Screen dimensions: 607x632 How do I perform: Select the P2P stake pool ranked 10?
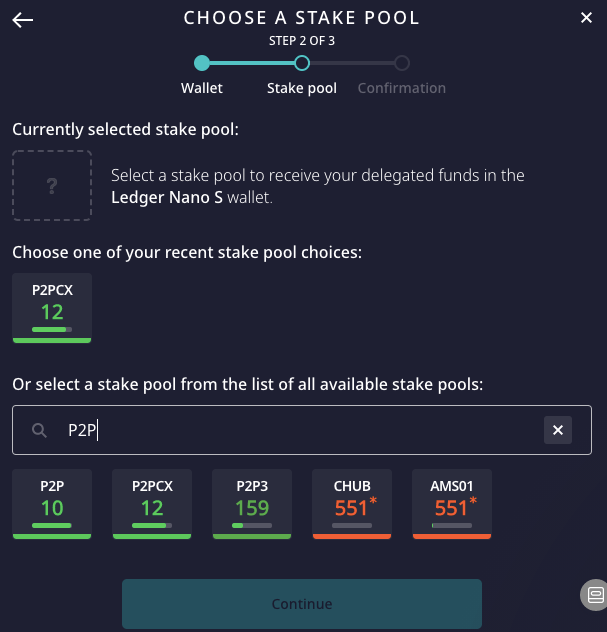coord(52,503)
